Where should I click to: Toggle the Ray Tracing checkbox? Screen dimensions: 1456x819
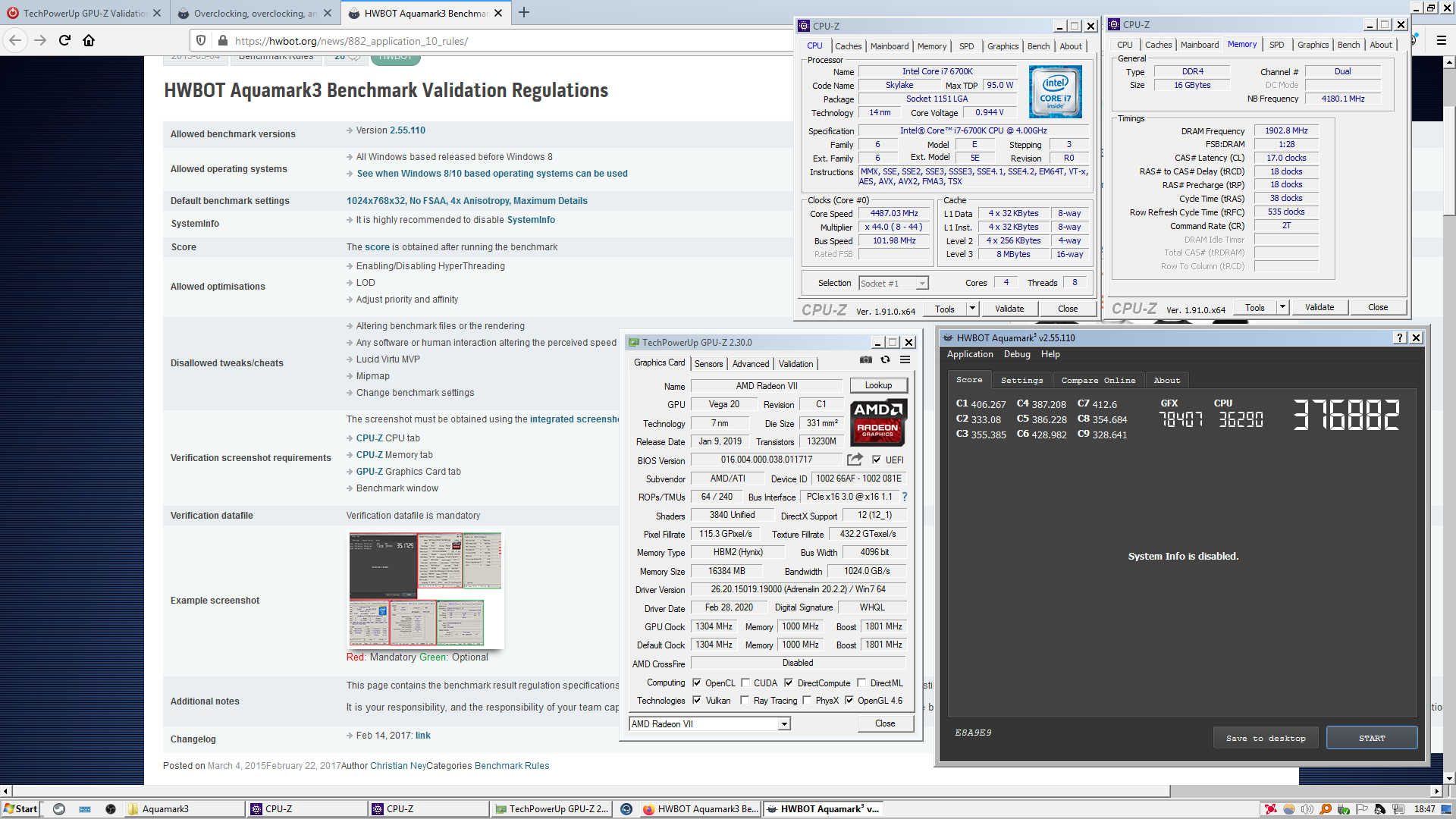pos(745,701)
